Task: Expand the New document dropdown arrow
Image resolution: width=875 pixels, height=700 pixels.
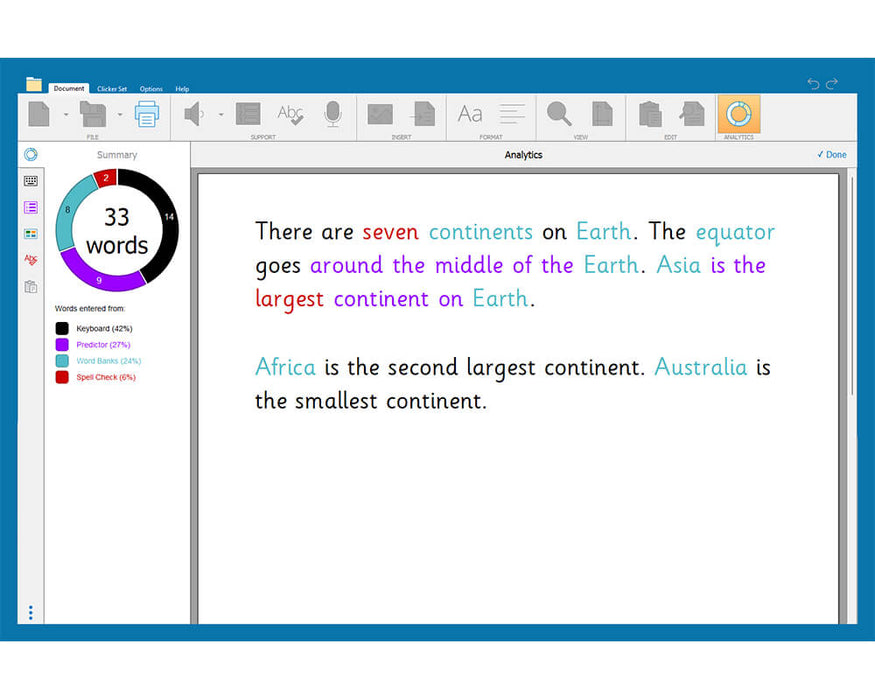Action: 66,115
